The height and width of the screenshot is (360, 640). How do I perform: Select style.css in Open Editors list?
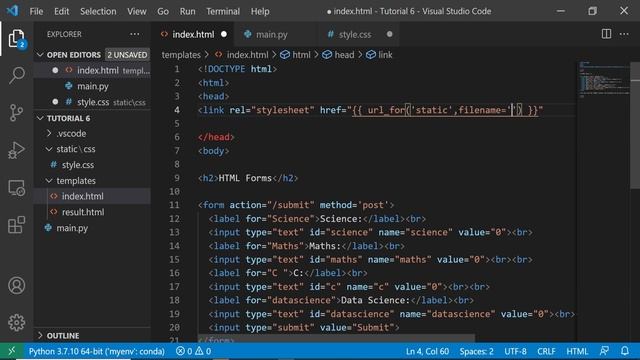click(x=93, y=102)
